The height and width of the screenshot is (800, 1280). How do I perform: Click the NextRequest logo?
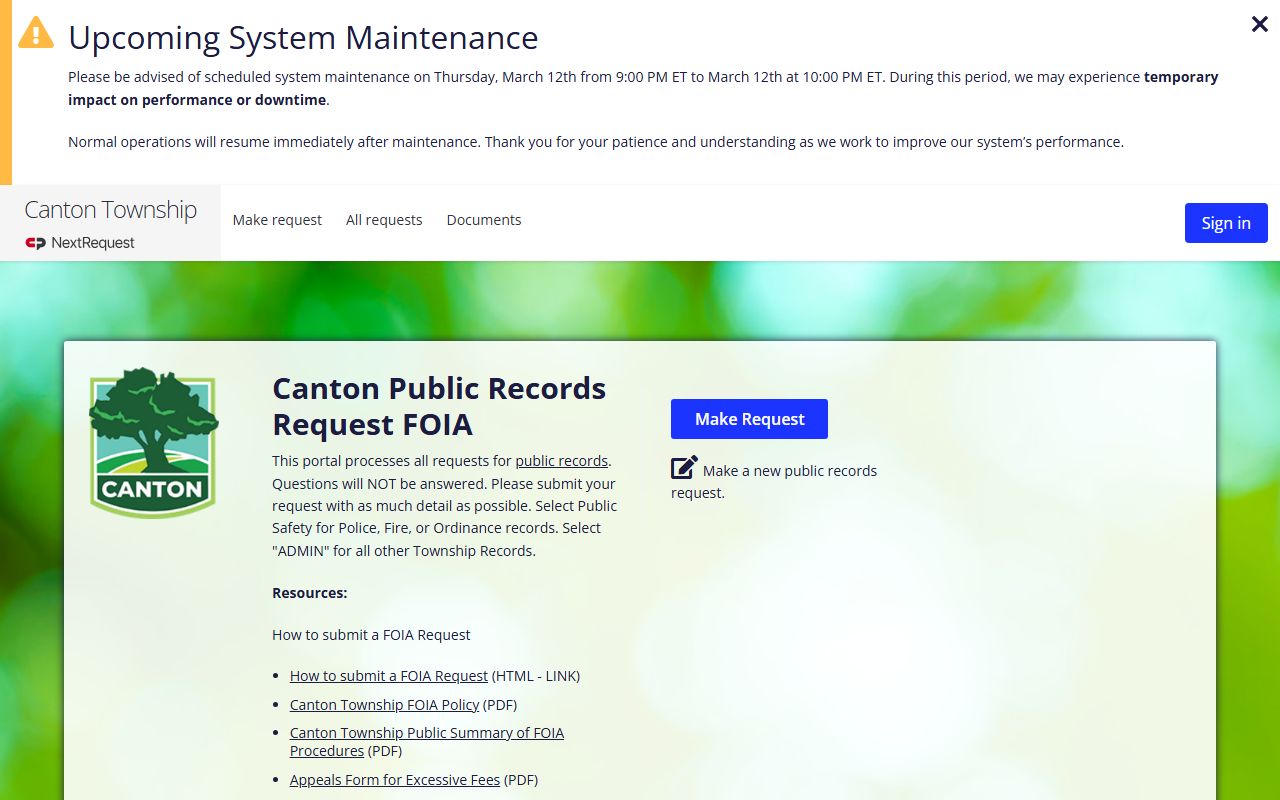click(80, 243)
